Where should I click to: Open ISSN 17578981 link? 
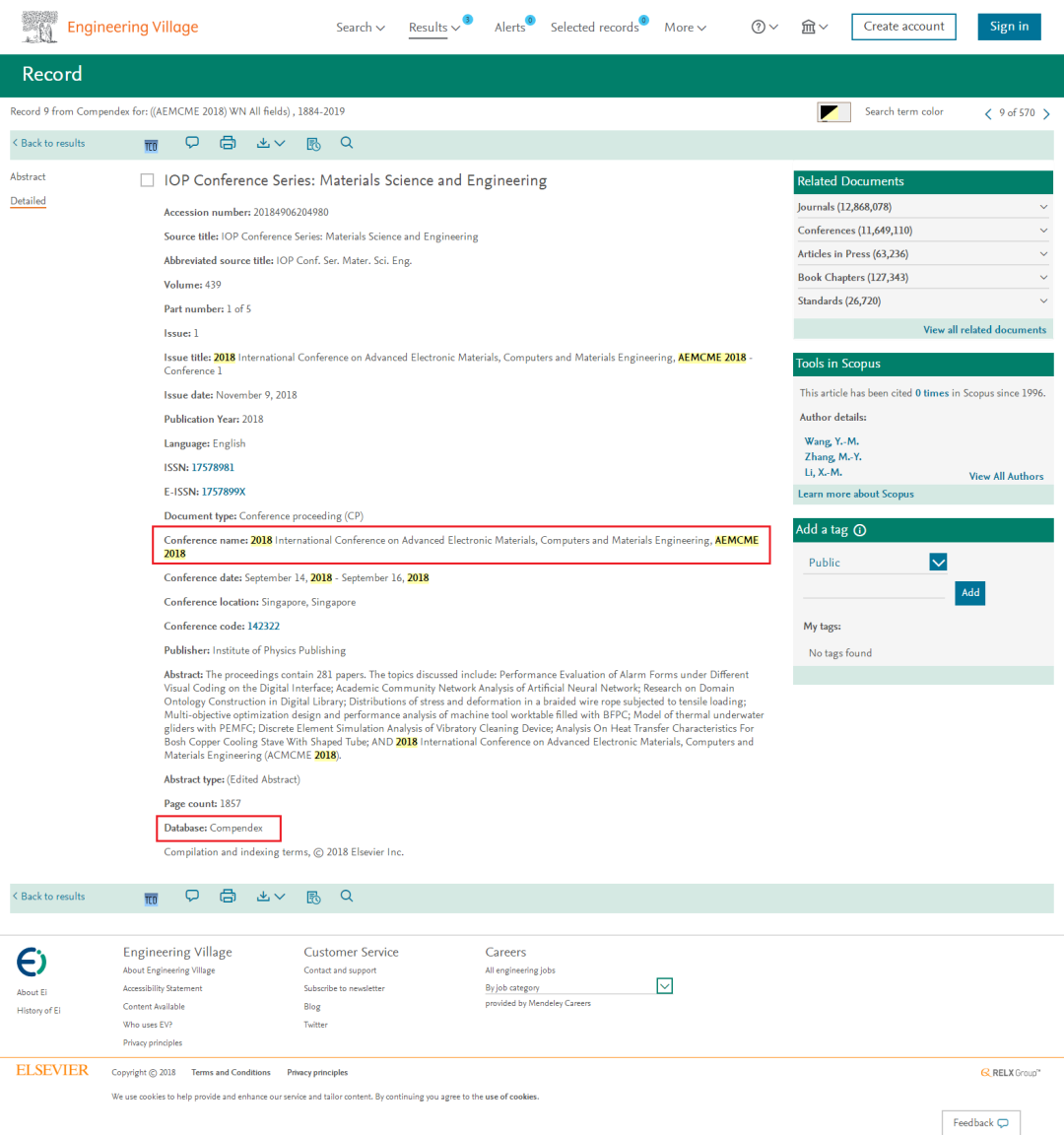(x=213, y=468)
